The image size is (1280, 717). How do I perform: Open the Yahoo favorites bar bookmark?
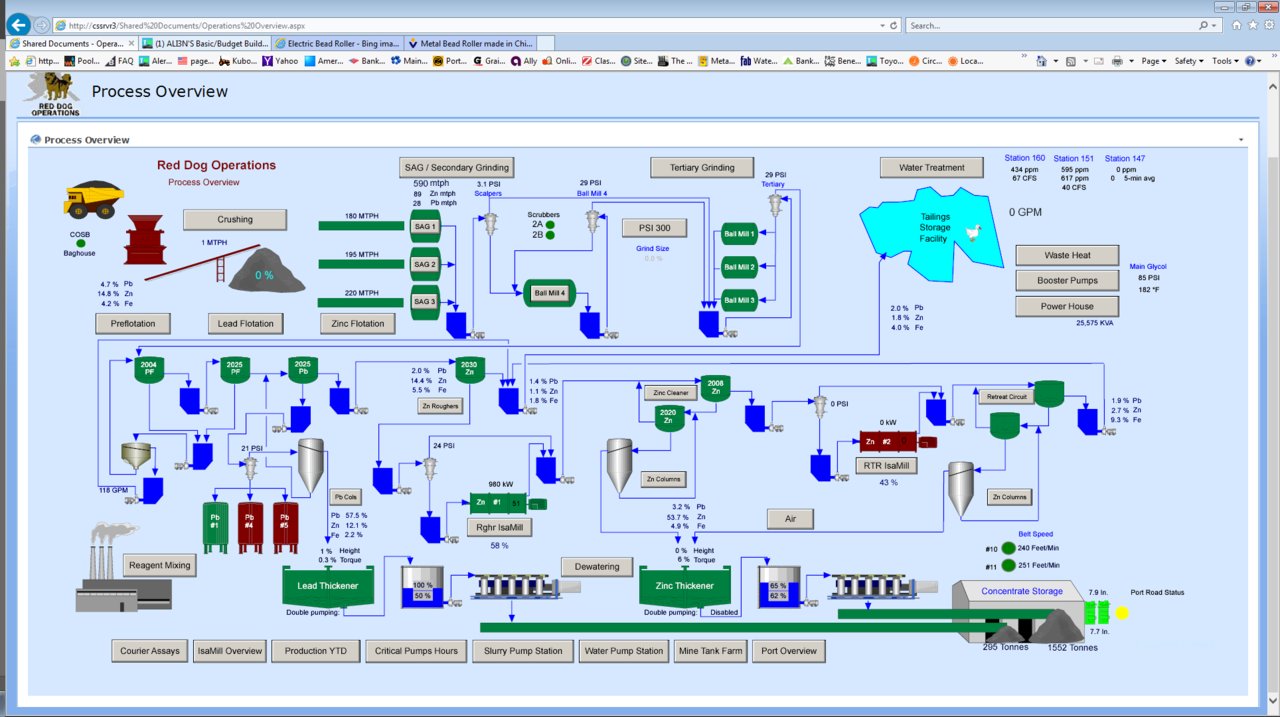280,61
